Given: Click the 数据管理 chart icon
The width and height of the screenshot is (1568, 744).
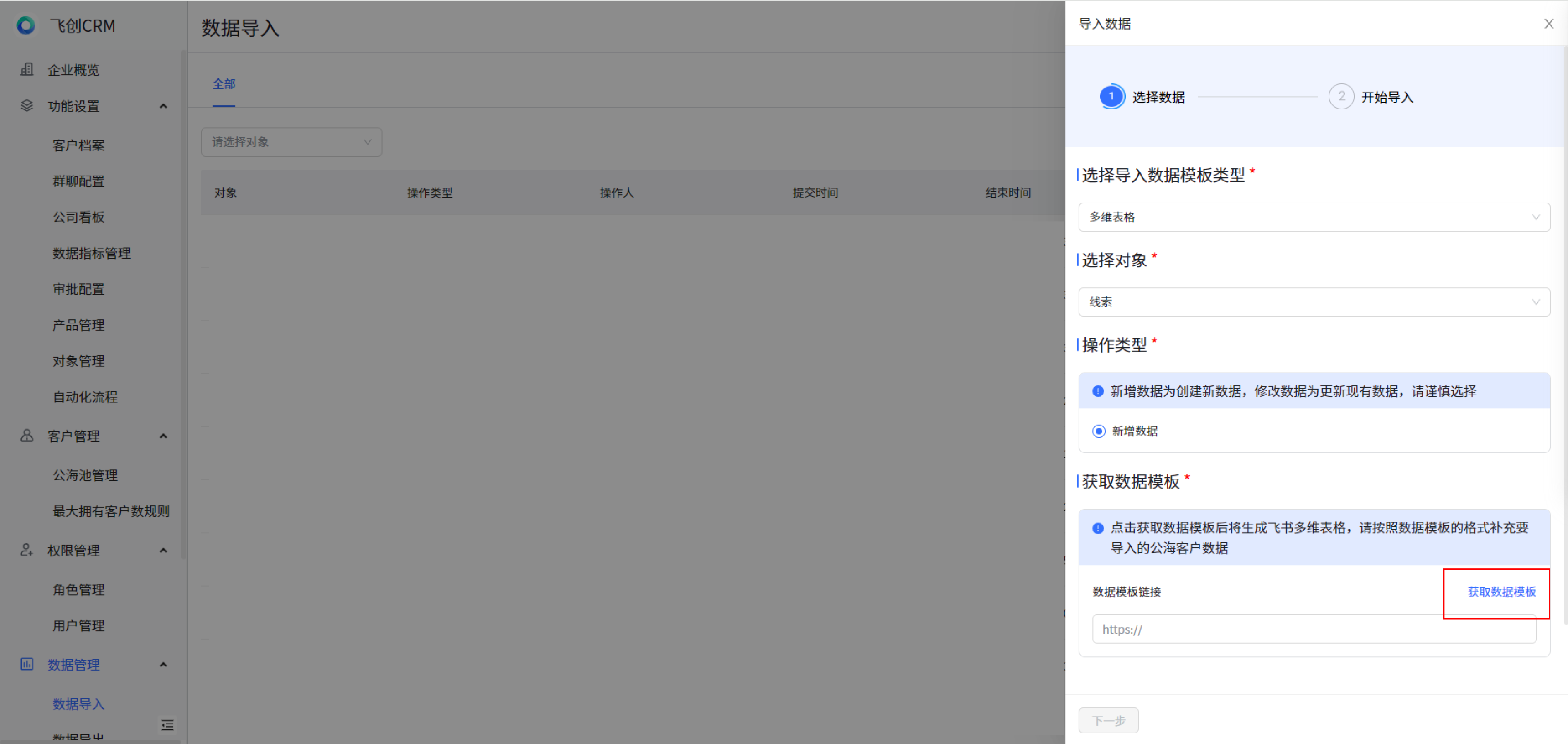Looking at the screenshot, I should [27, 664].
